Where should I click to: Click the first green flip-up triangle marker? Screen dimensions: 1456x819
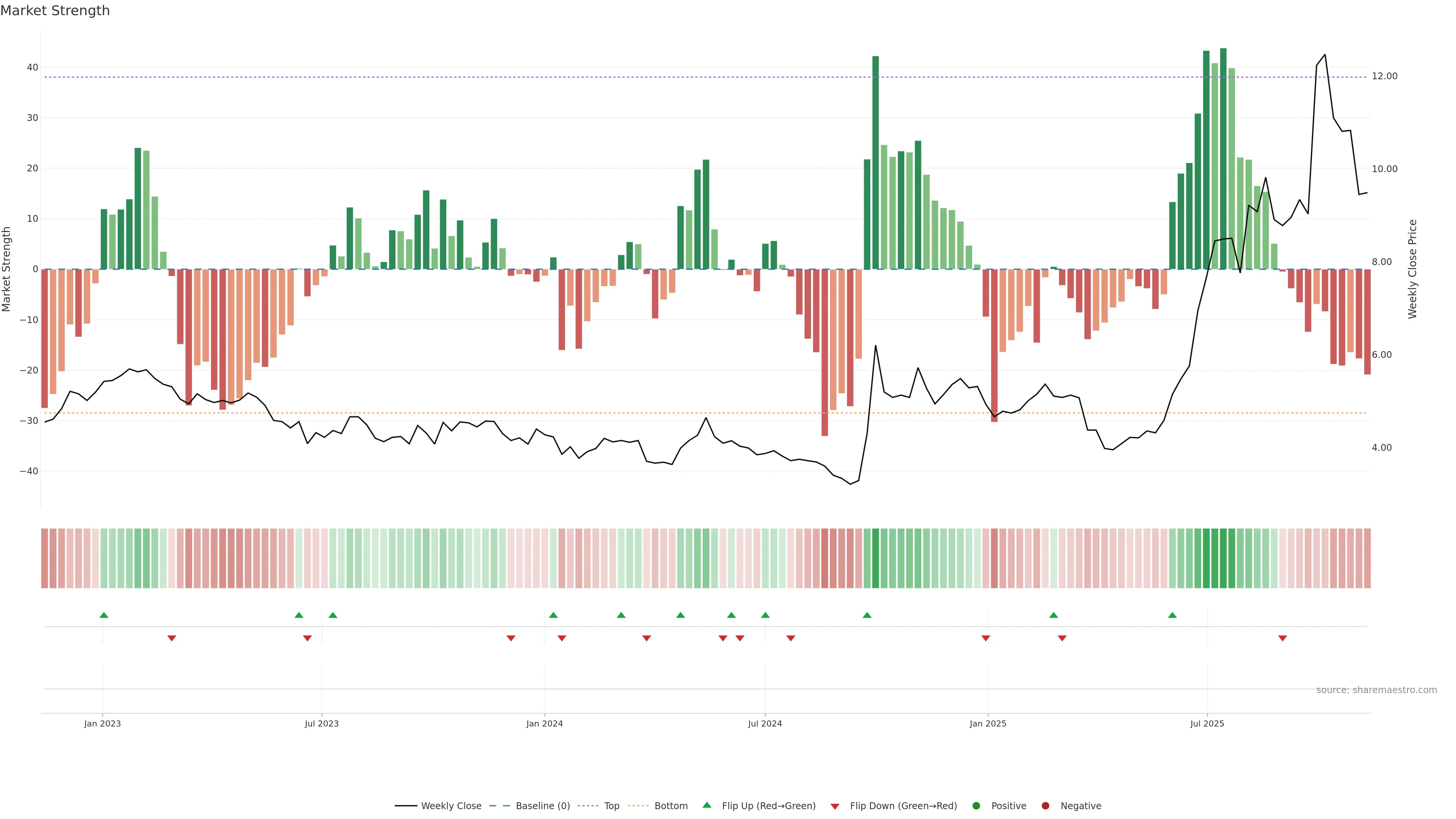(104, 615)
